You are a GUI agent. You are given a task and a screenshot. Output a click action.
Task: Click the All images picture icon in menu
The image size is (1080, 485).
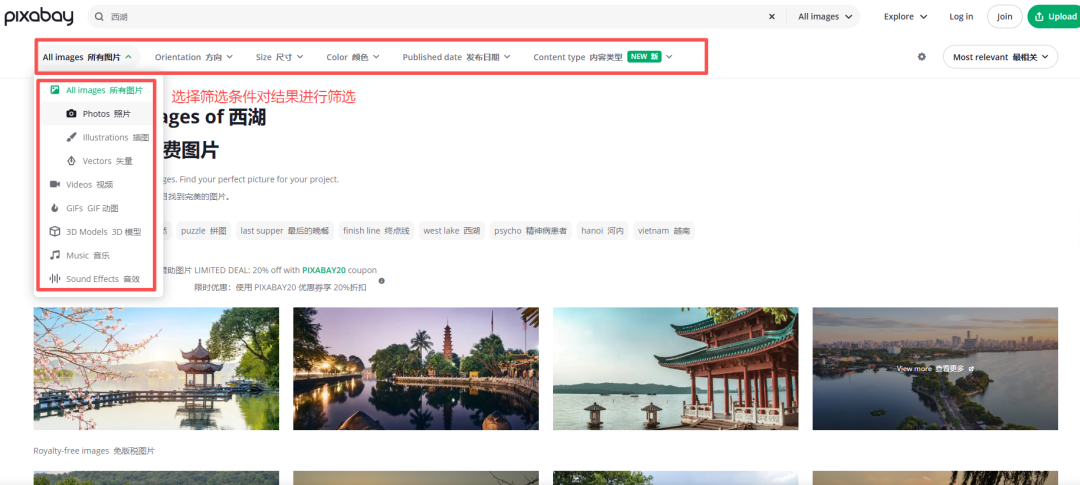coord(54,90)
